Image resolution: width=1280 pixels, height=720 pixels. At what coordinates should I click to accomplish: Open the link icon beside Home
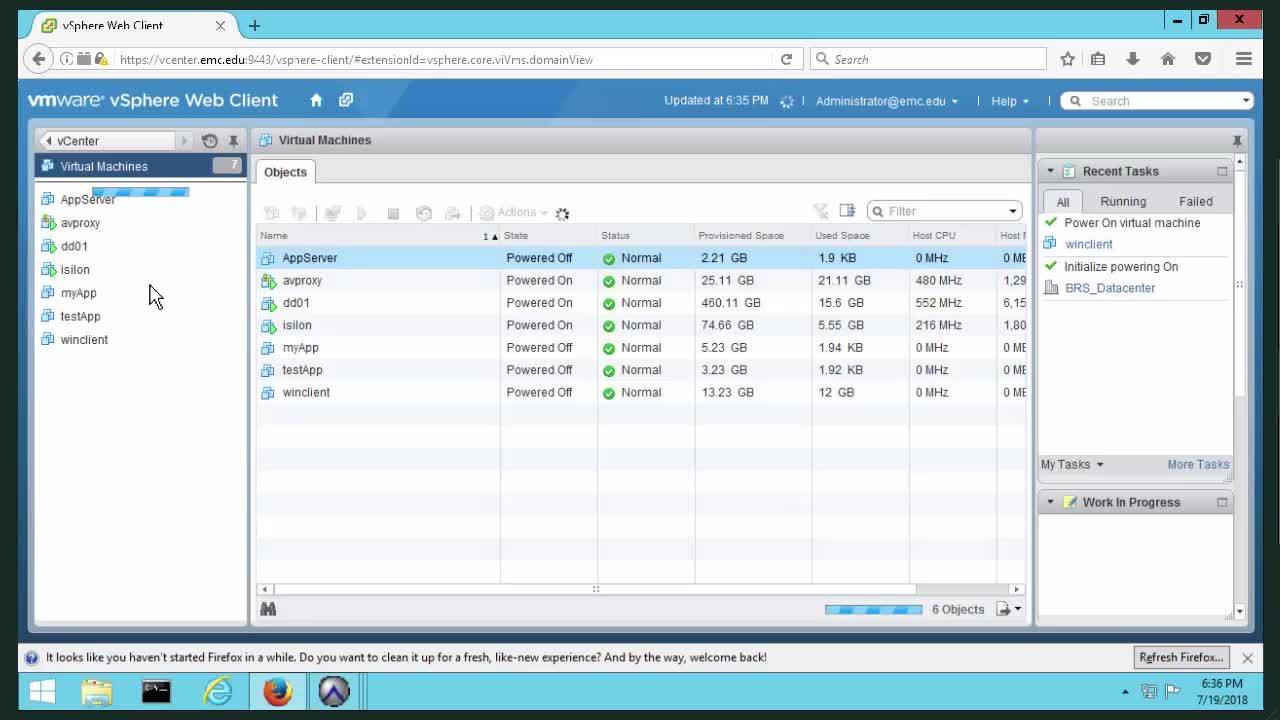pyautogui.click(x=346, y=100)
